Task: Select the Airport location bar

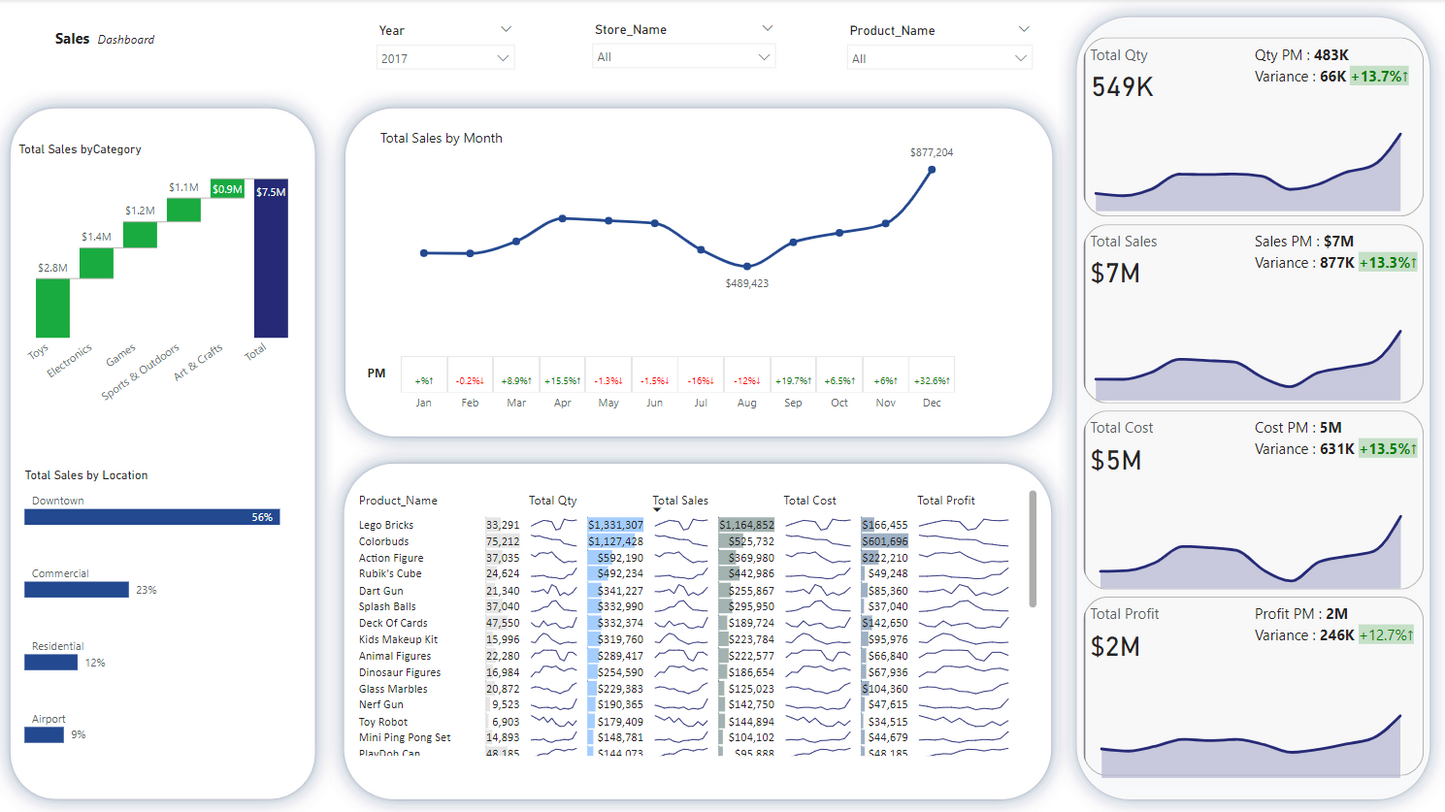Action: coord(44,735)
